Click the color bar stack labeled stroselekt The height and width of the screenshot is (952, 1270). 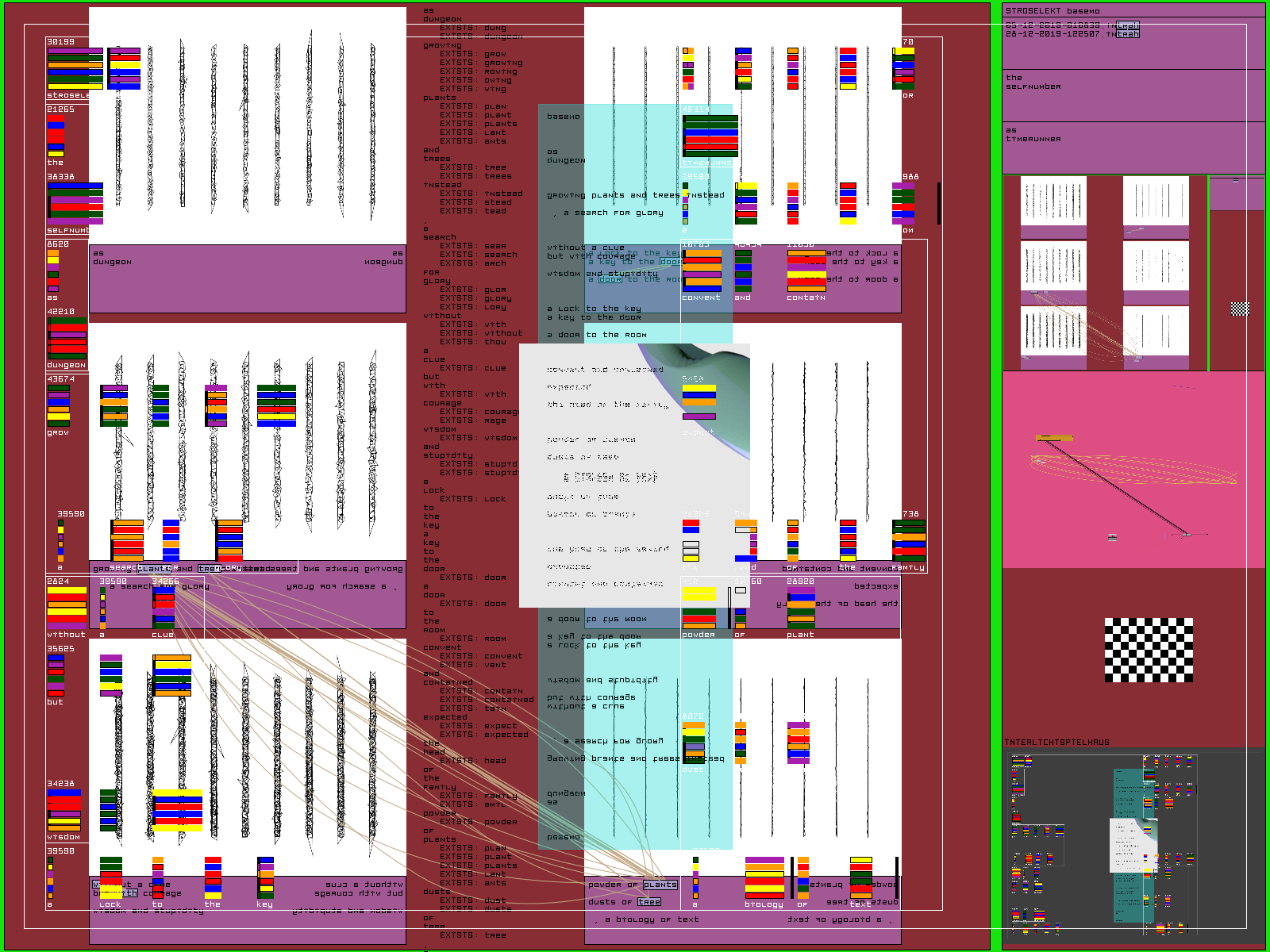[75, 69]
